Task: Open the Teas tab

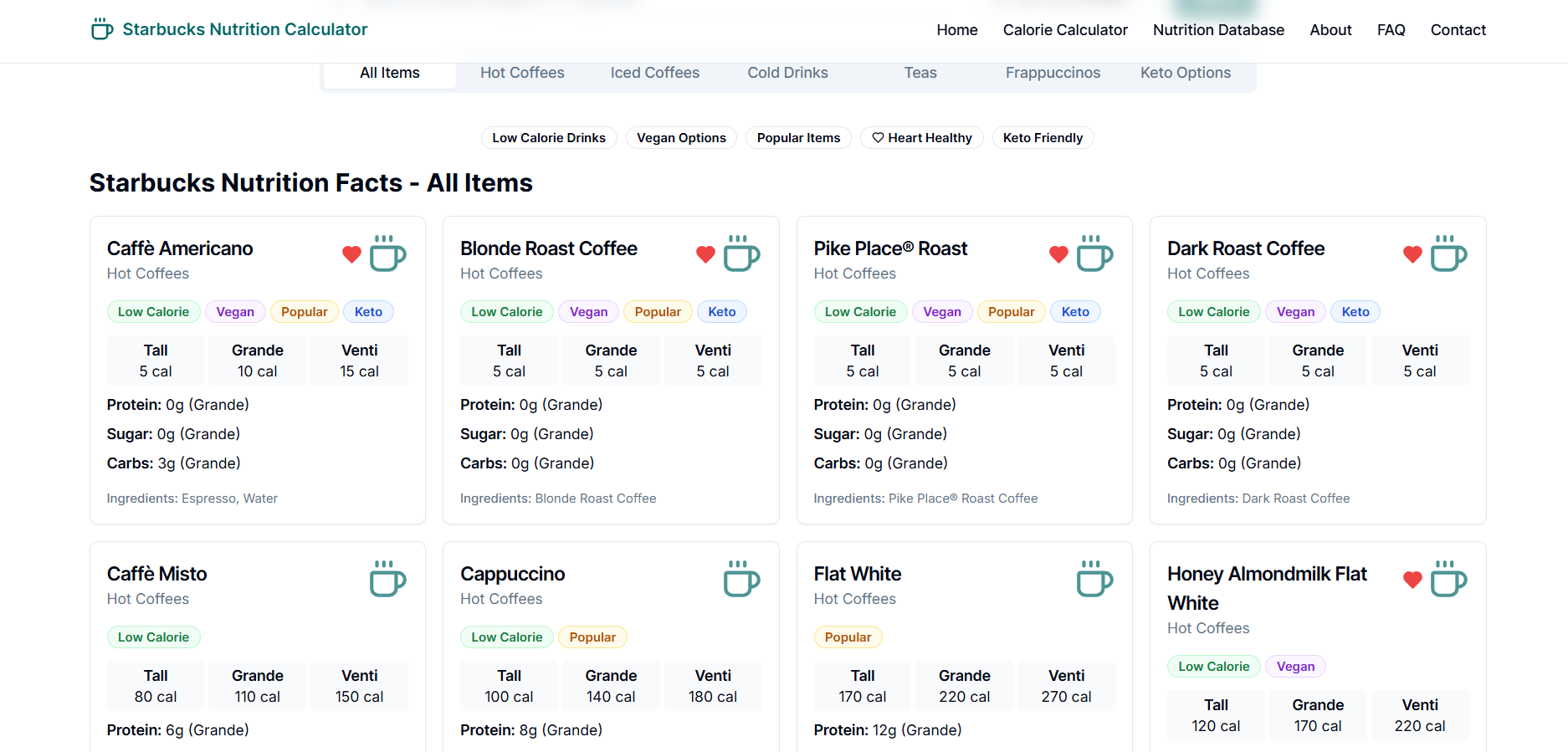Action: pyautogui.click(x=920, y=73)
